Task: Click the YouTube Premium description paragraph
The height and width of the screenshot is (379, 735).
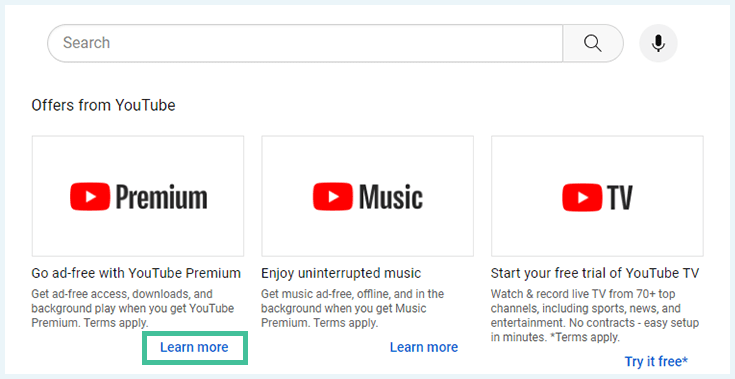Action: point(133,308)
